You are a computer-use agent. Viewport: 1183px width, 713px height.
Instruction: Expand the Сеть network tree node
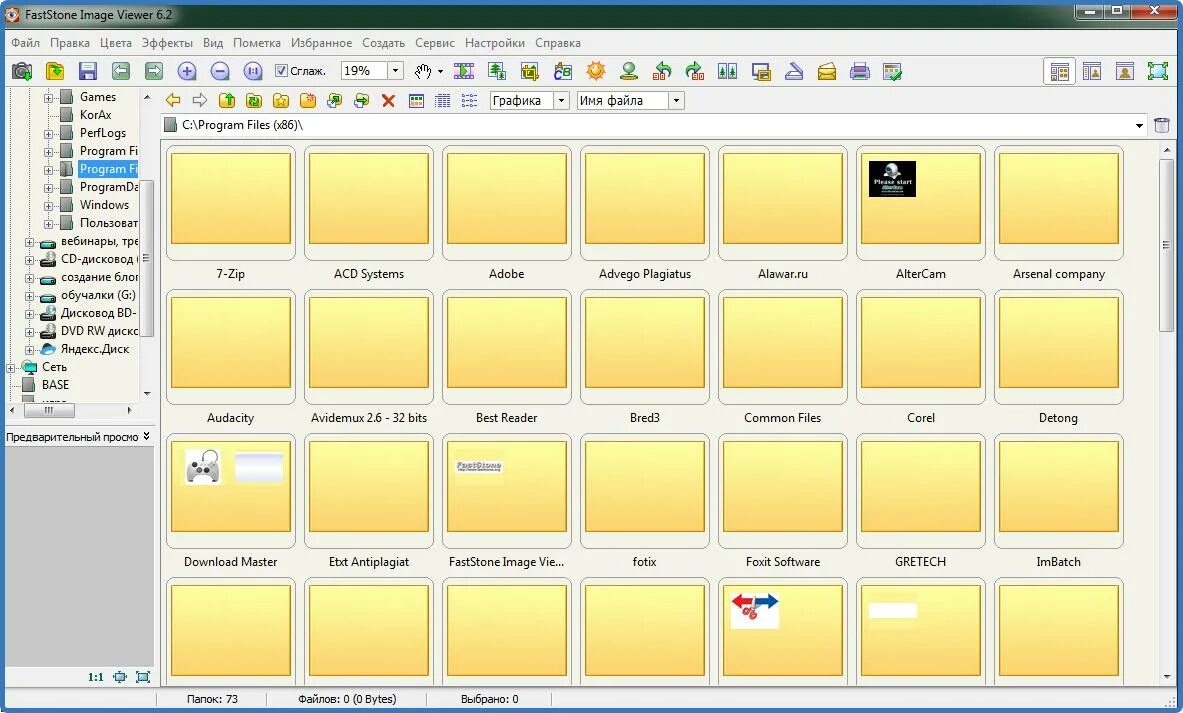pos(11,367)
